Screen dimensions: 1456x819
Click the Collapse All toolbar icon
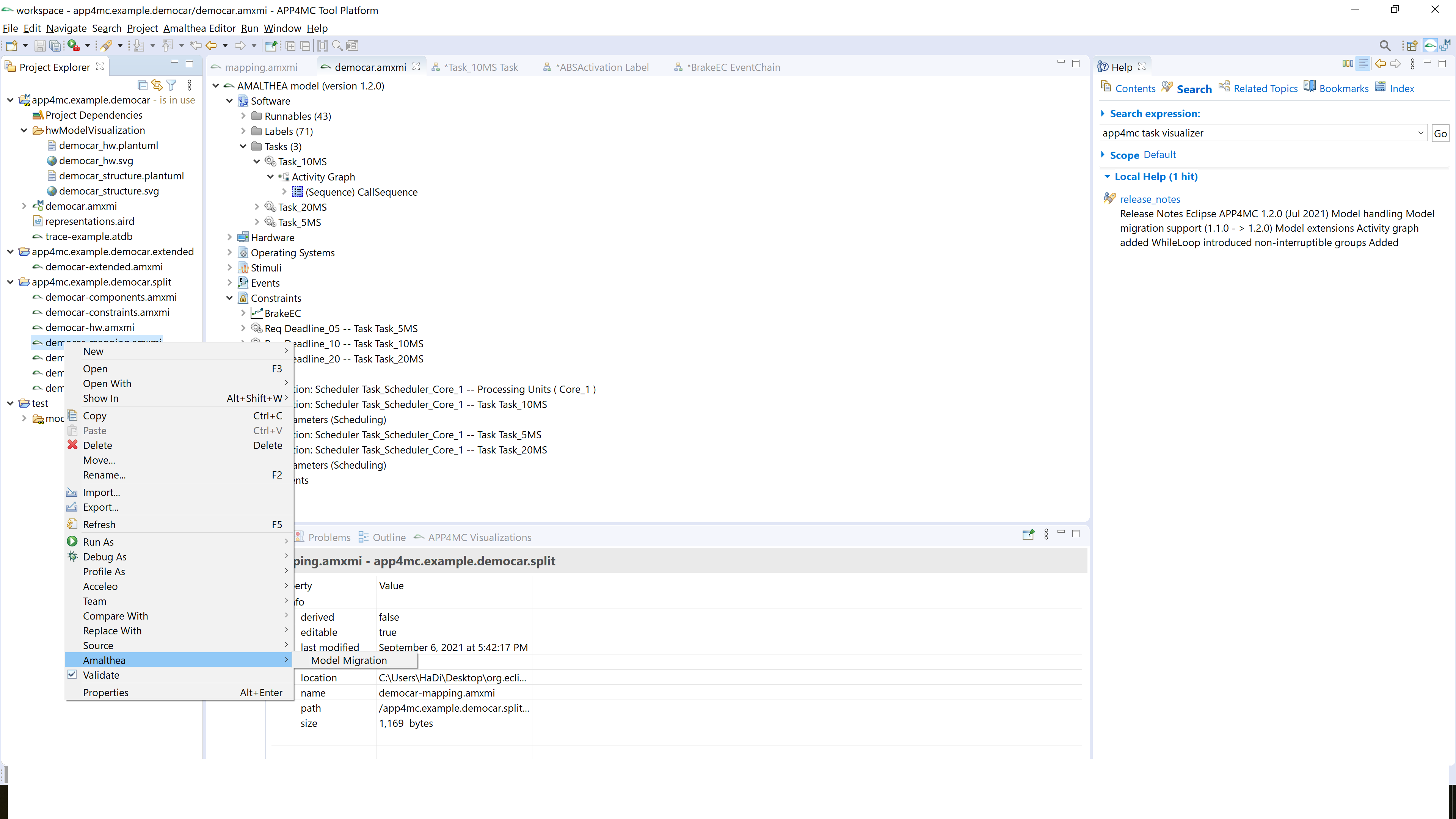tap(305, 46)
